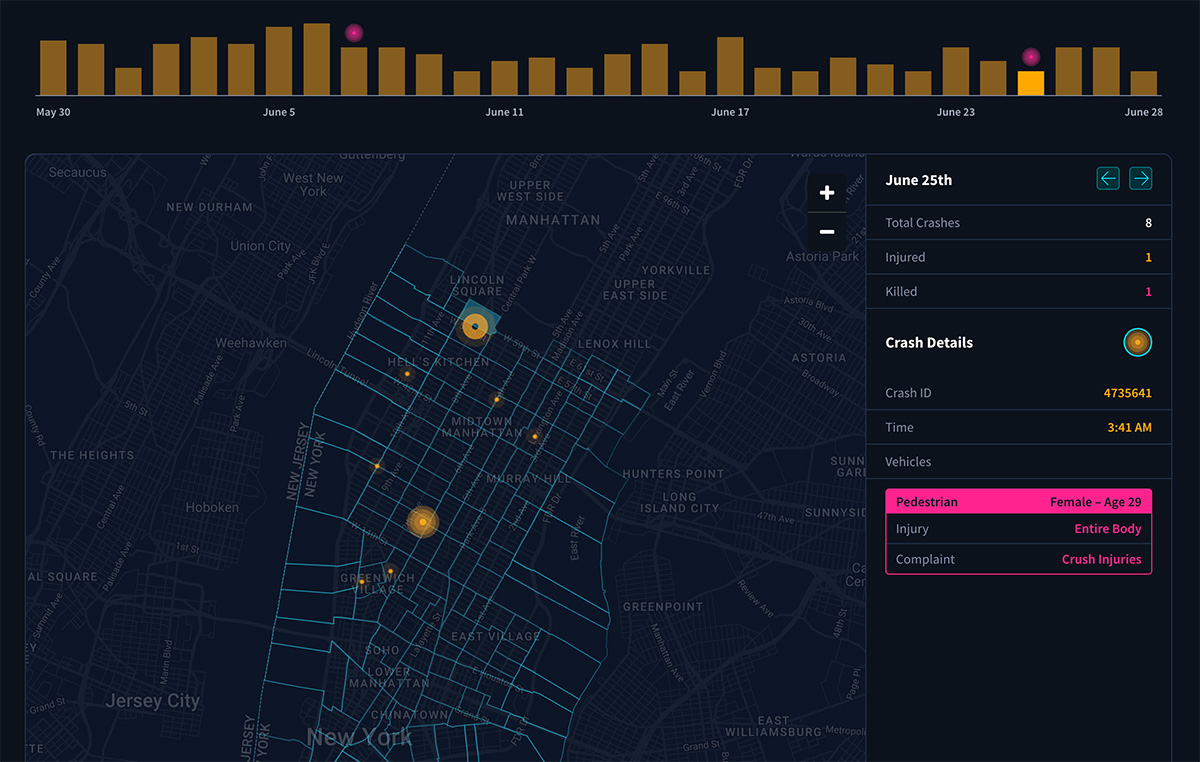
Task: Click the map zoom in plus button
Action: click(826, 194)
